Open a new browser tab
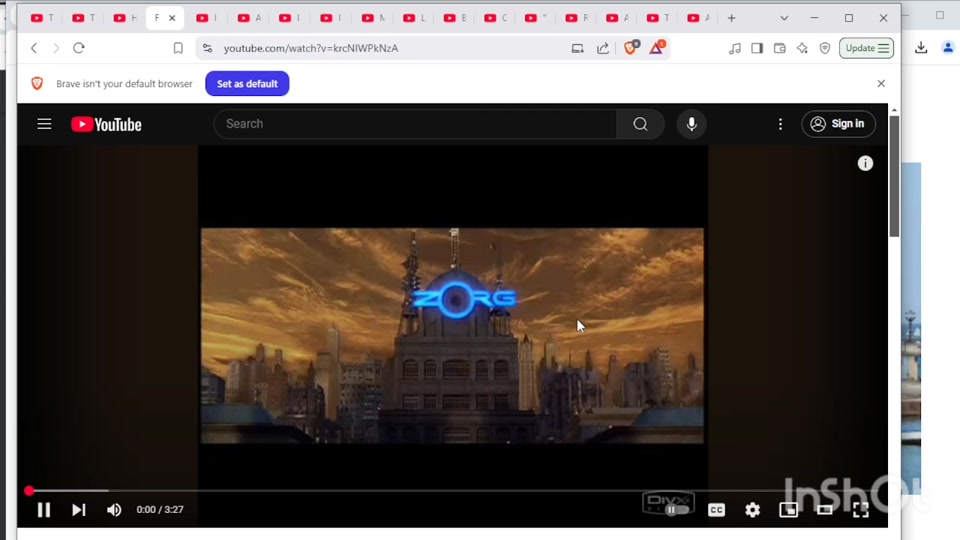Screen dimensions: 960x540 click(x=731, y=18)
